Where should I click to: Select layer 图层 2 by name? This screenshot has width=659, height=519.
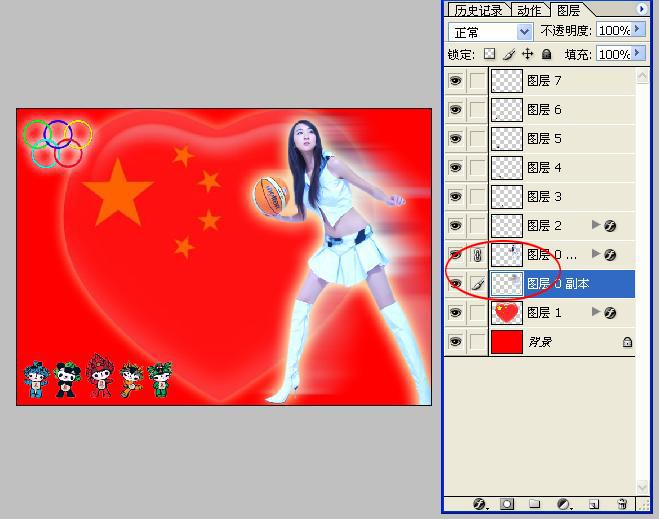(544, 226)
